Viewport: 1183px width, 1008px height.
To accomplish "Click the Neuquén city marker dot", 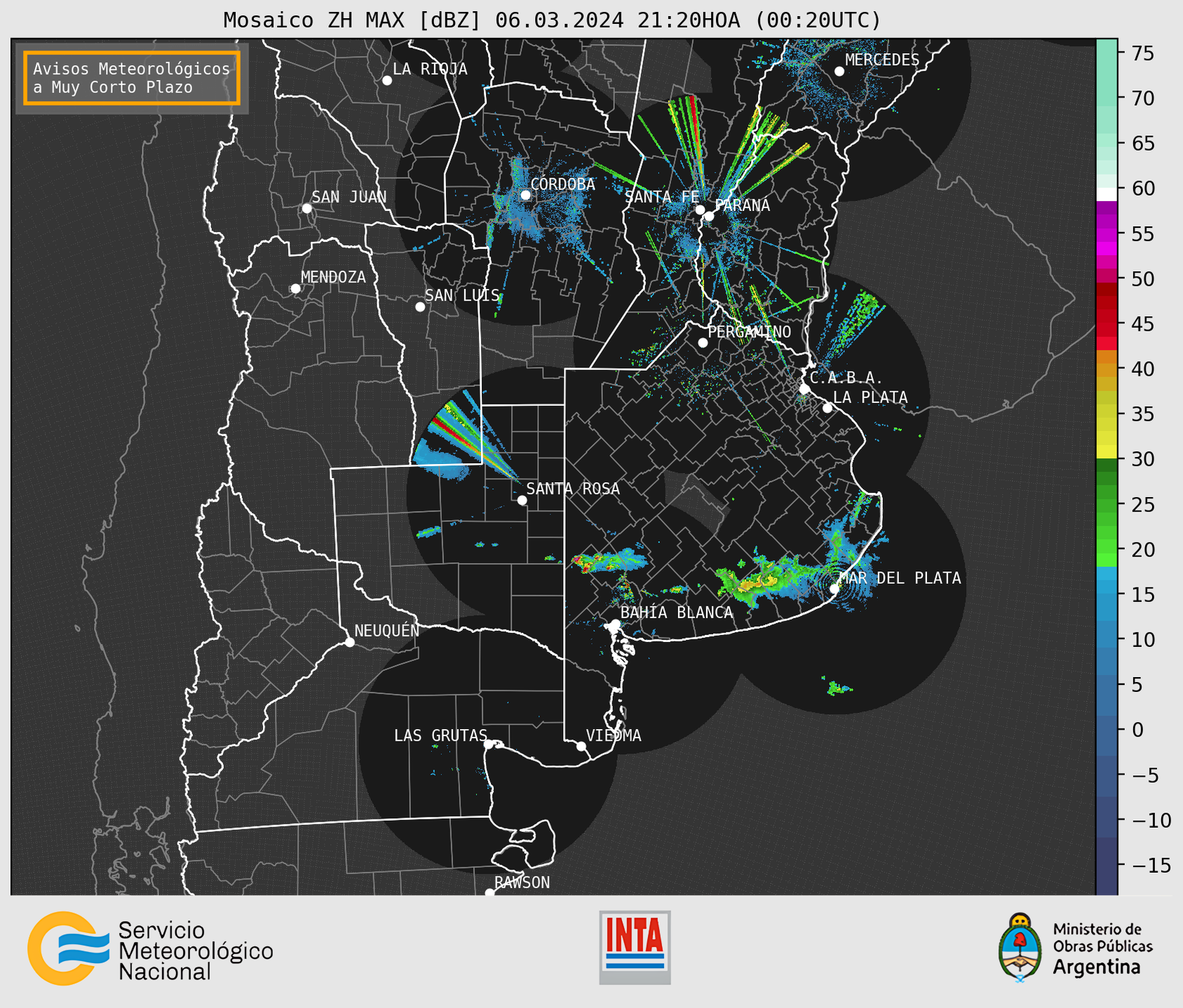I will coord(350,642).
